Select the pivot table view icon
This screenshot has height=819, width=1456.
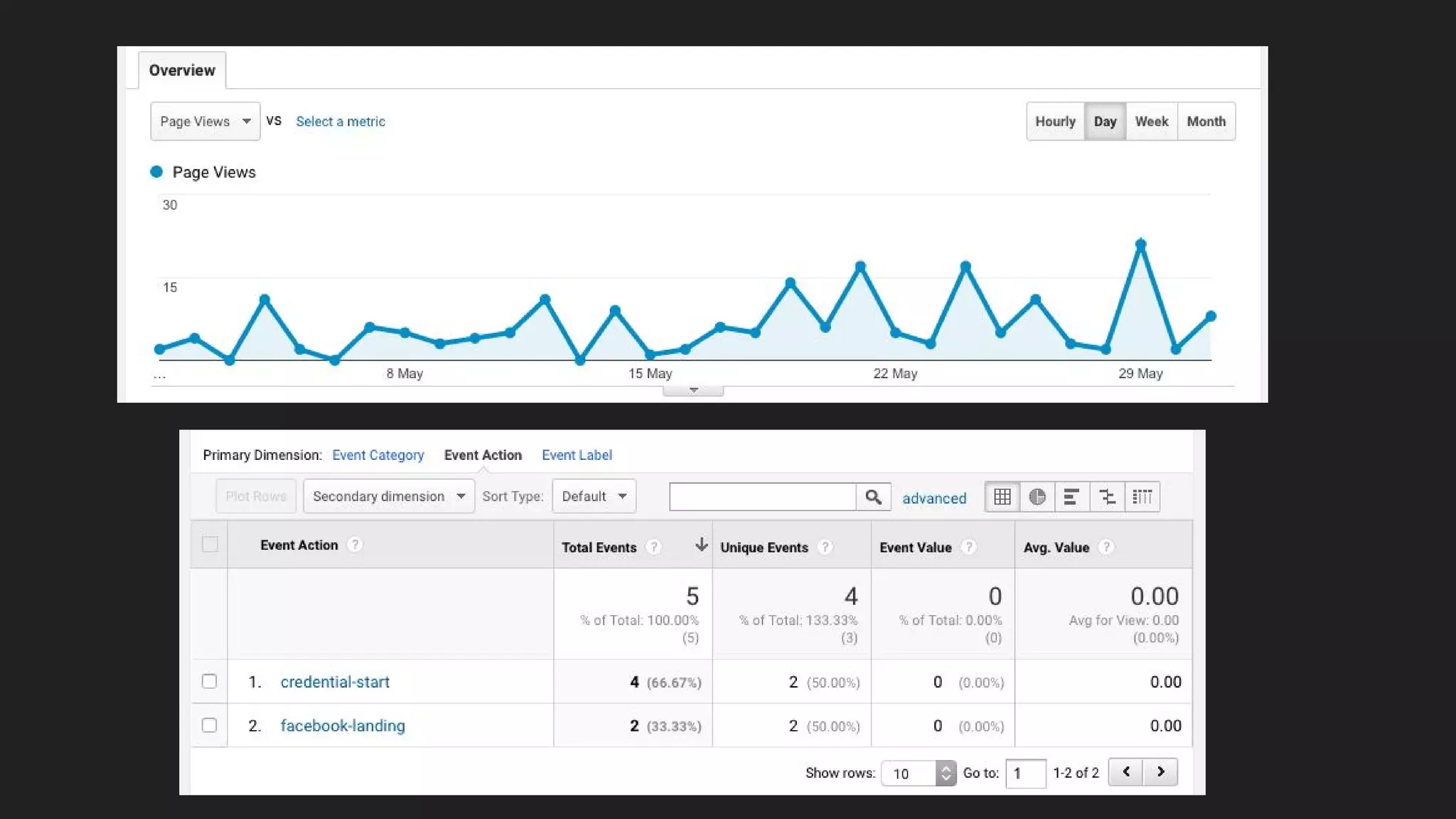tap(1142, 497)
